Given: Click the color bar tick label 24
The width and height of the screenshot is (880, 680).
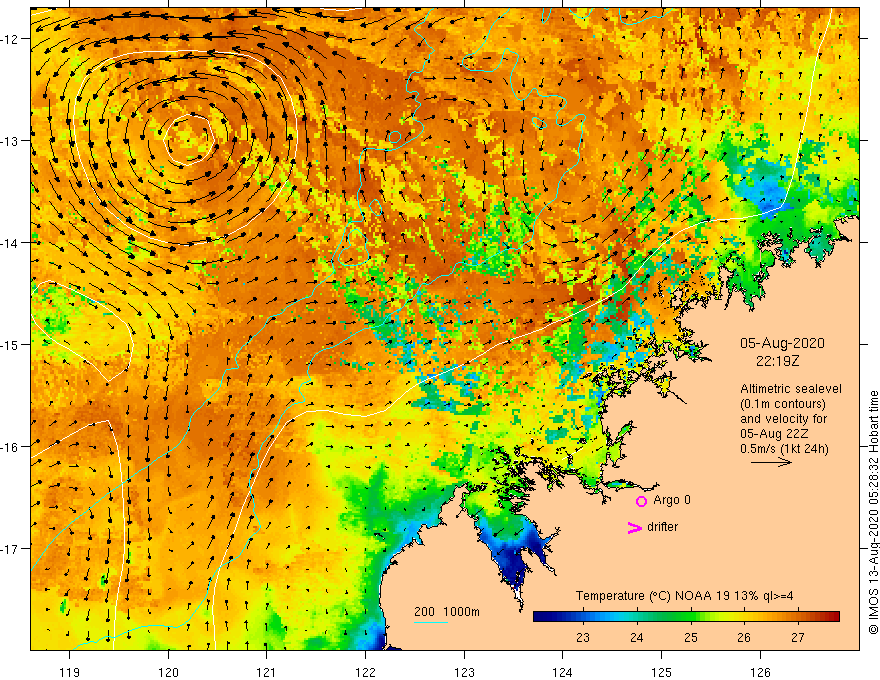Looking at the screenshot, I should click(x=636, y=638).
